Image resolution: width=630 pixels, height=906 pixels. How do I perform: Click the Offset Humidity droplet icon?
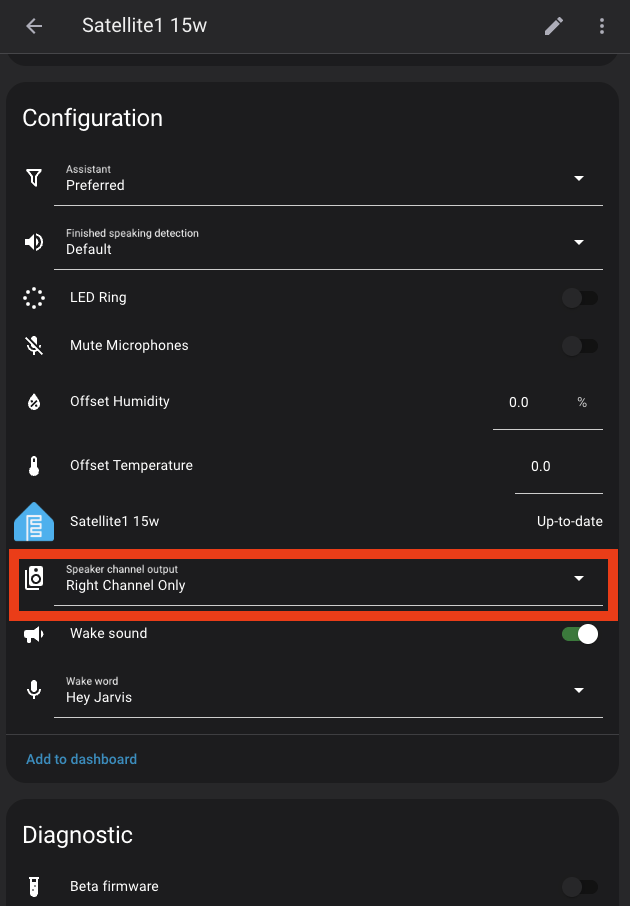tap(34, 402)
